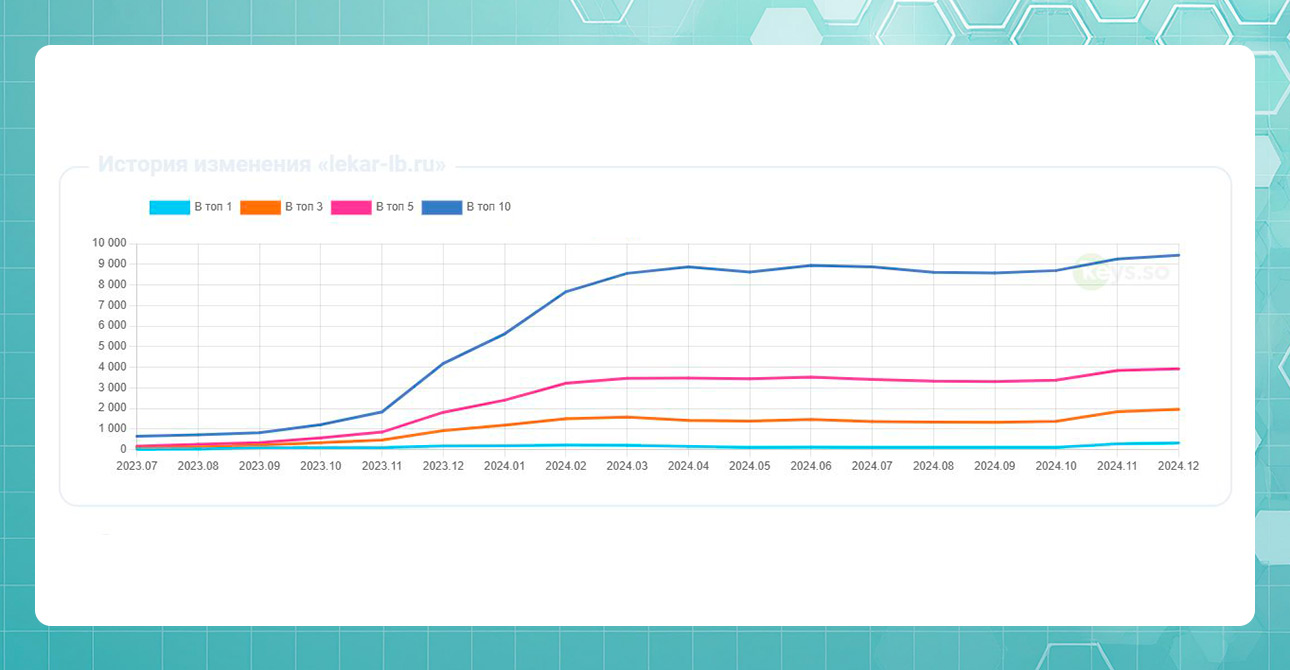Click the pink line point at 2024.11
This screenshot has height=670, width=1290.
[x=1118, y=371]
